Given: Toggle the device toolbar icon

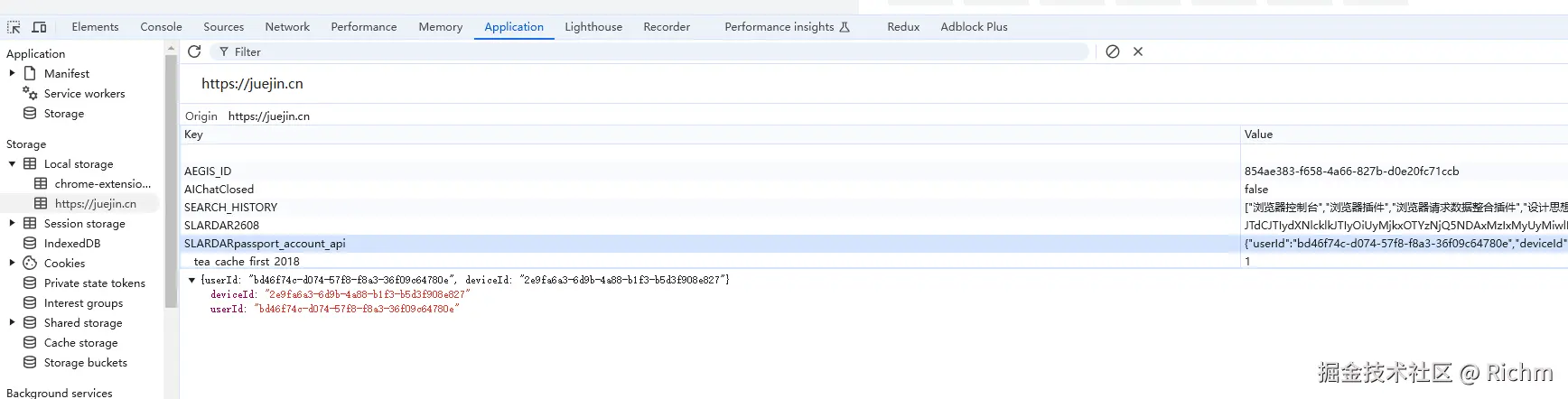Looking at the screenshot, I should click(40, 27).
